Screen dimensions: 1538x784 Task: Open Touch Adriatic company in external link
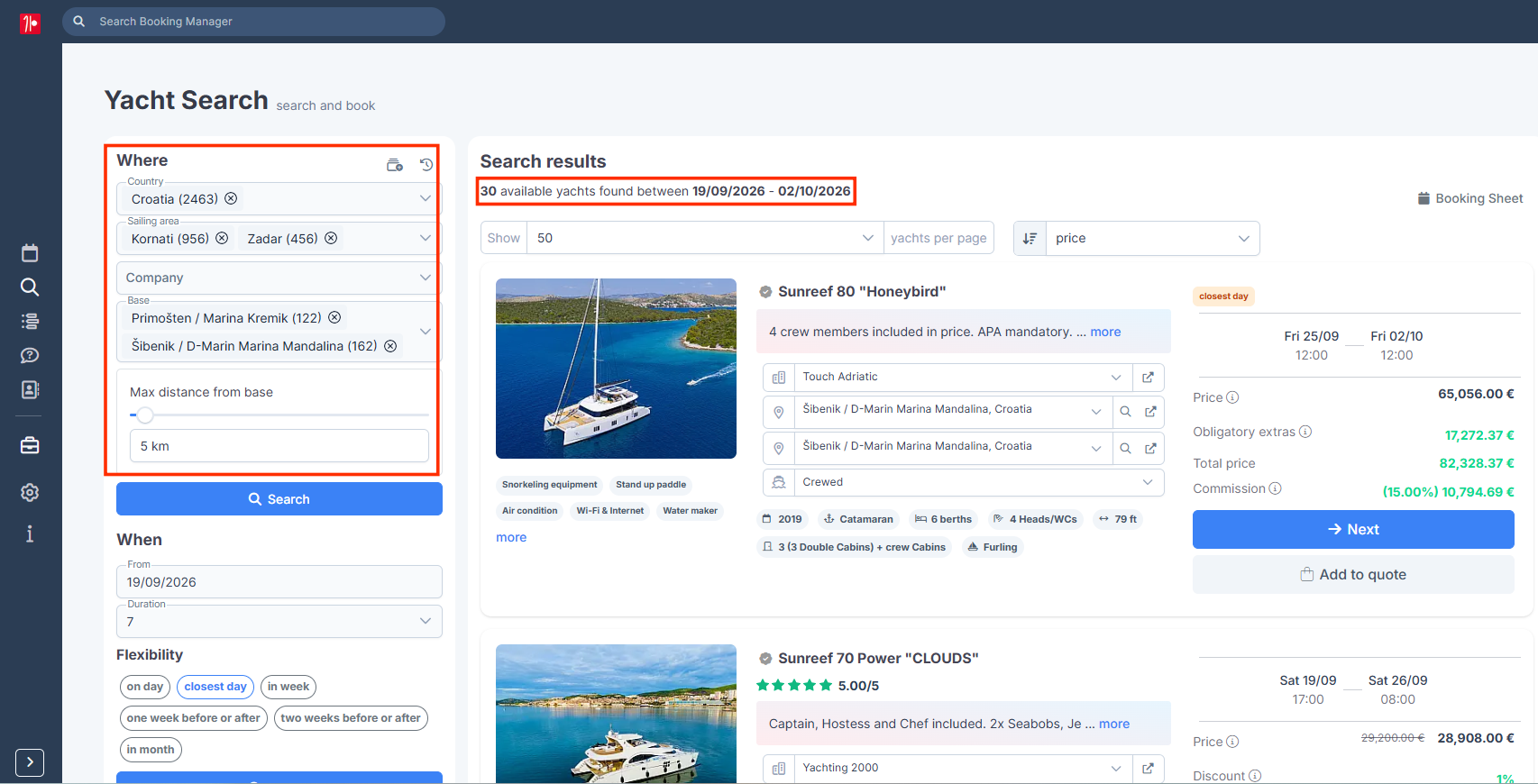[1148, 378]
